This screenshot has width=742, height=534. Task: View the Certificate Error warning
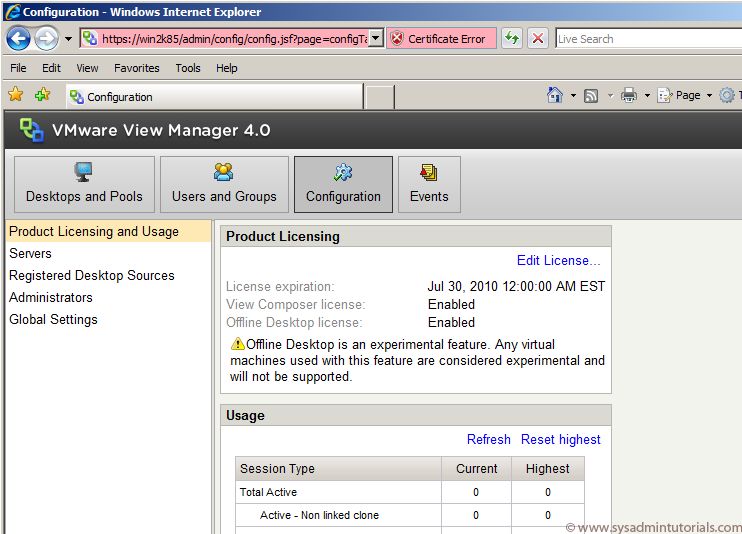441,39
